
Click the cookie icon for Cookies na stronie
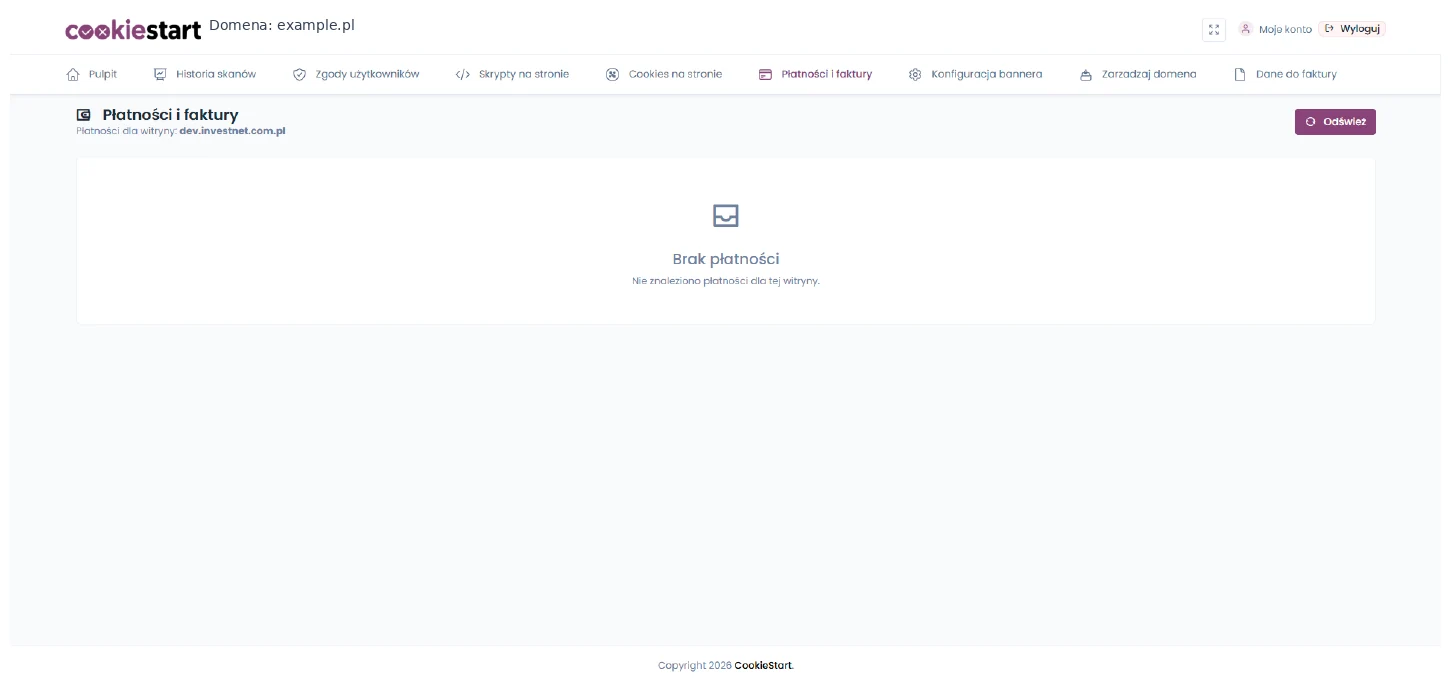point(612,74)
